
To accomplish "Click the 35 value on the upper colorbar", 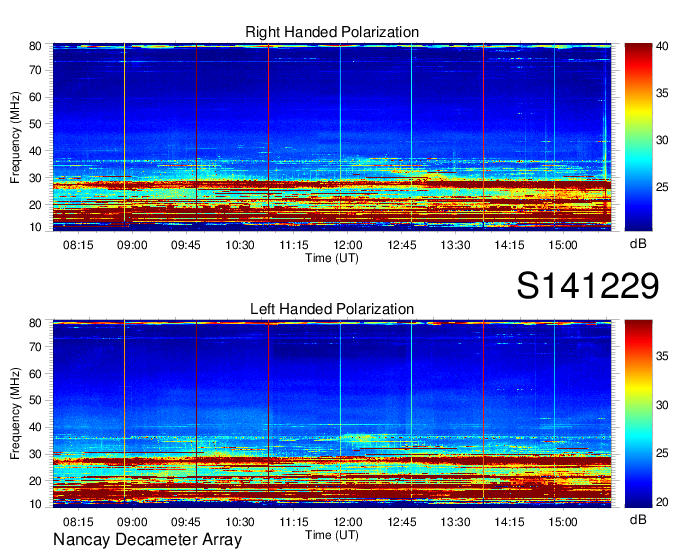I will coord(662,93).
